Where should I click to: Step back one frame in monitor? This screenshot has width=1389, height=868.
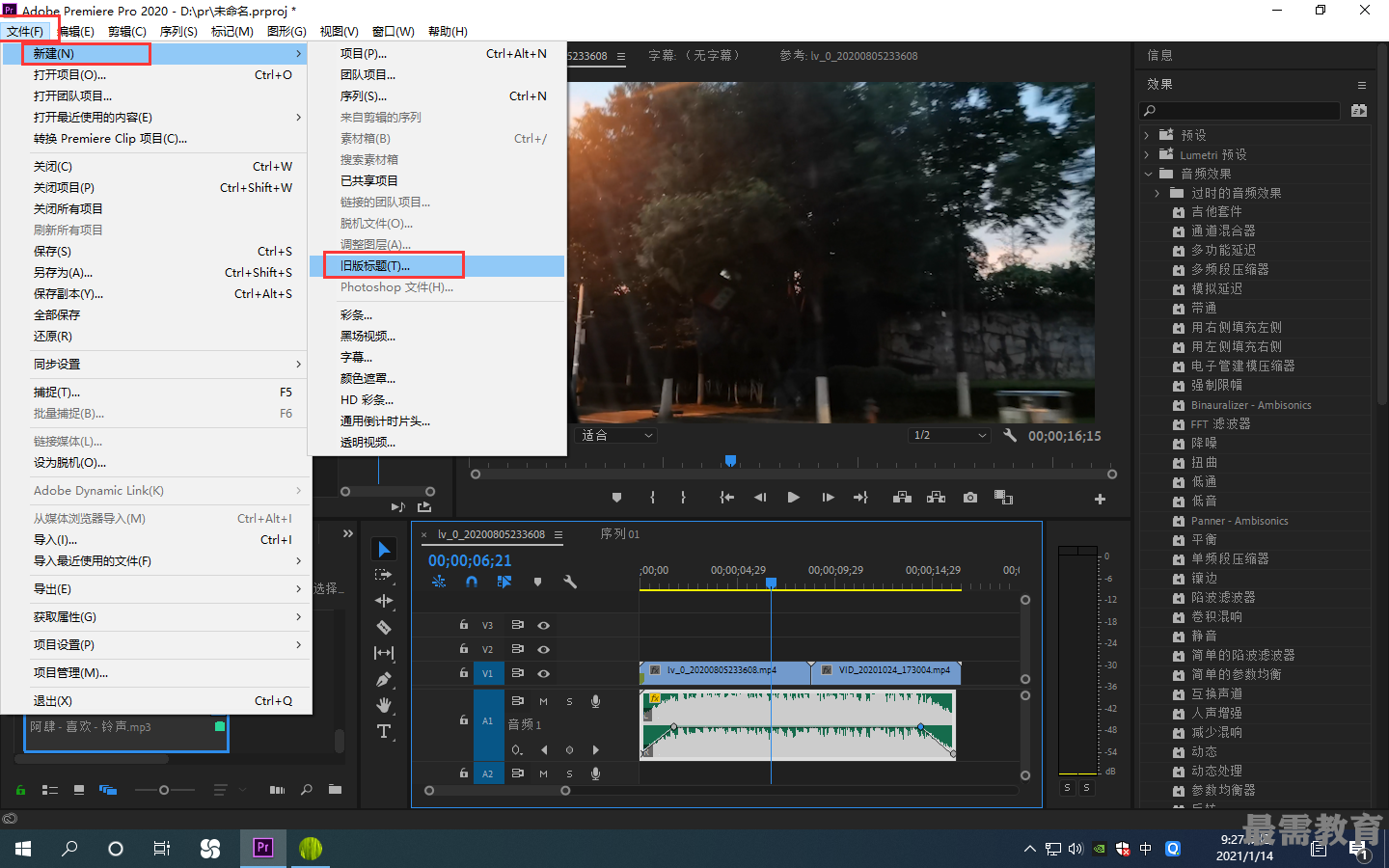[x=760, y=498]
